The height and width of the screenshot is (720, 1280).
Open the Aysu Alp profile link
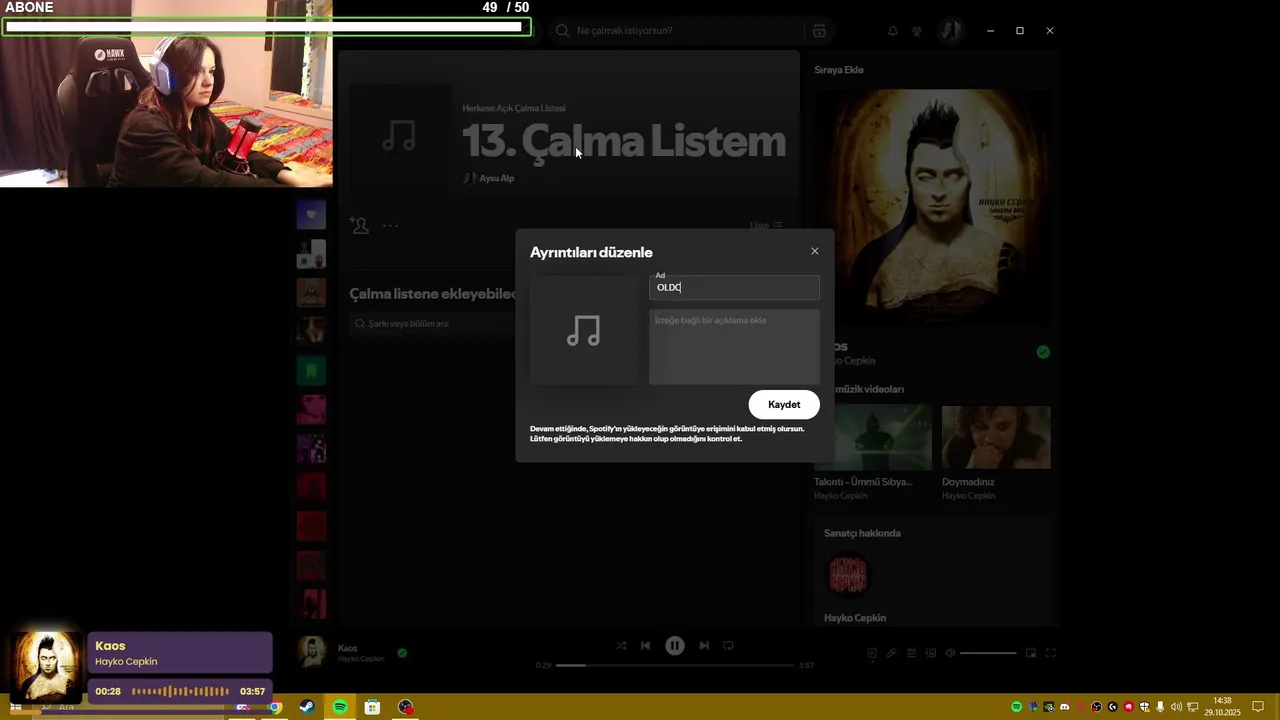(497, 178)
